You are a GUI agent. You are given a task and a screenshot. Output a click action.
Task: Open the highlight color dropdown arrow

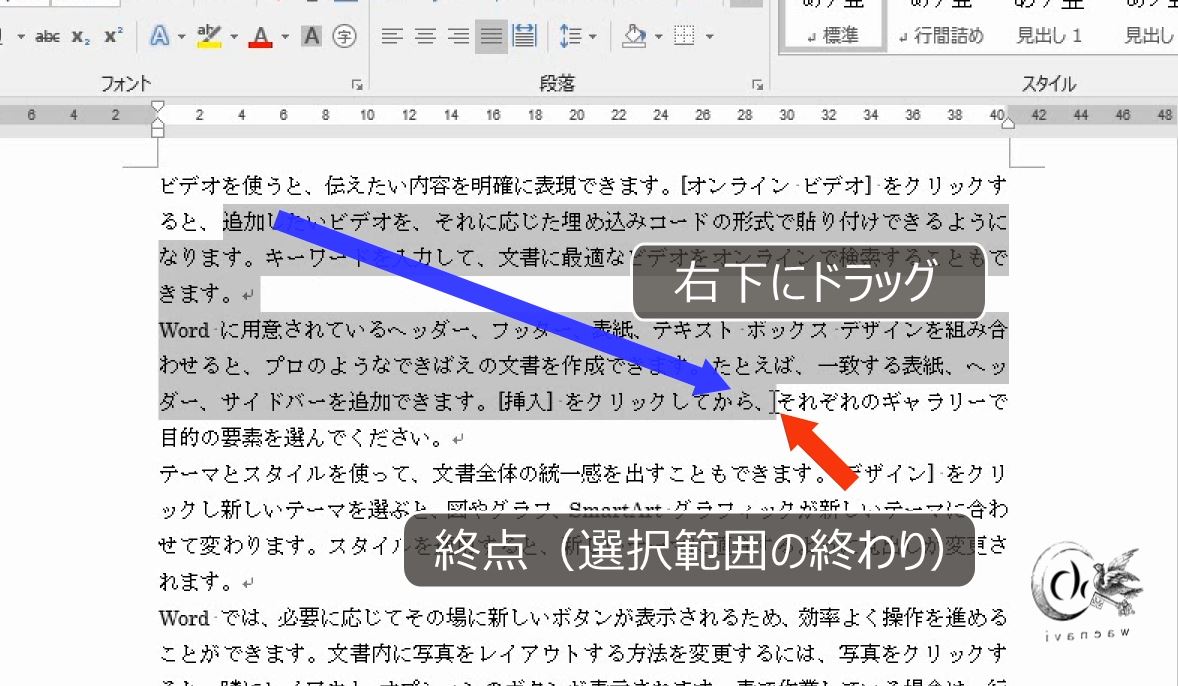234,36
